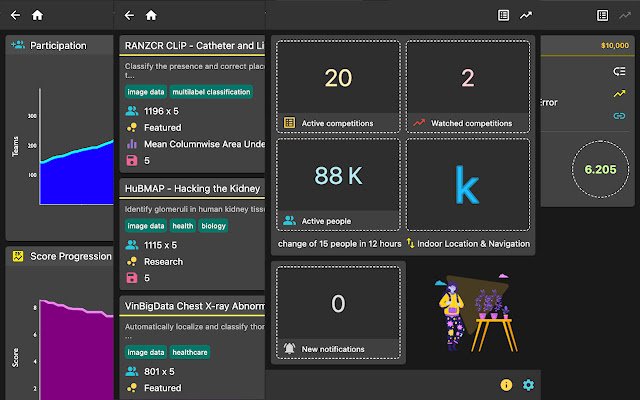Click the Featured label on the VinBigData card
Viewport: 640px width, 400px height.
[162, 388]
